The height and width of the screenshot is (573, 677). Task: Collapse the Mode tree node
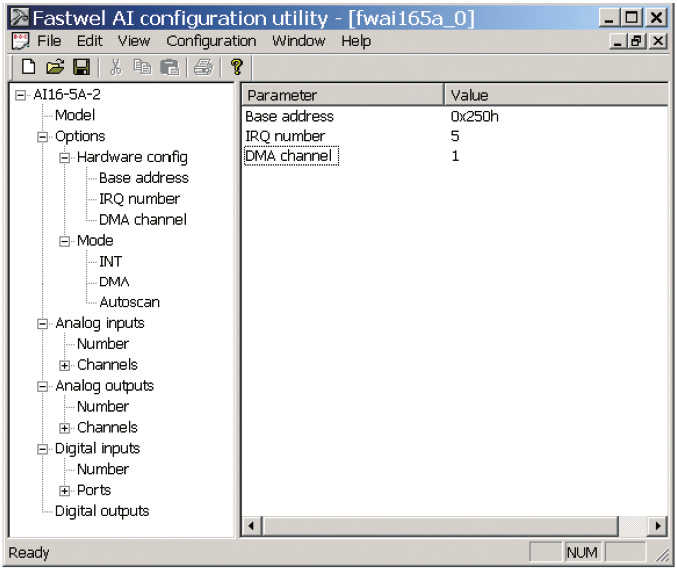(x=64, y=241)
